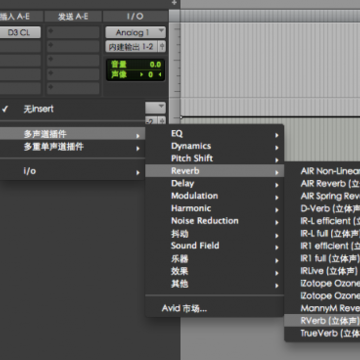Screen dimensions: 360x360
Task: Click the 音量 volume value 0.0
Action: click(155, 64)
